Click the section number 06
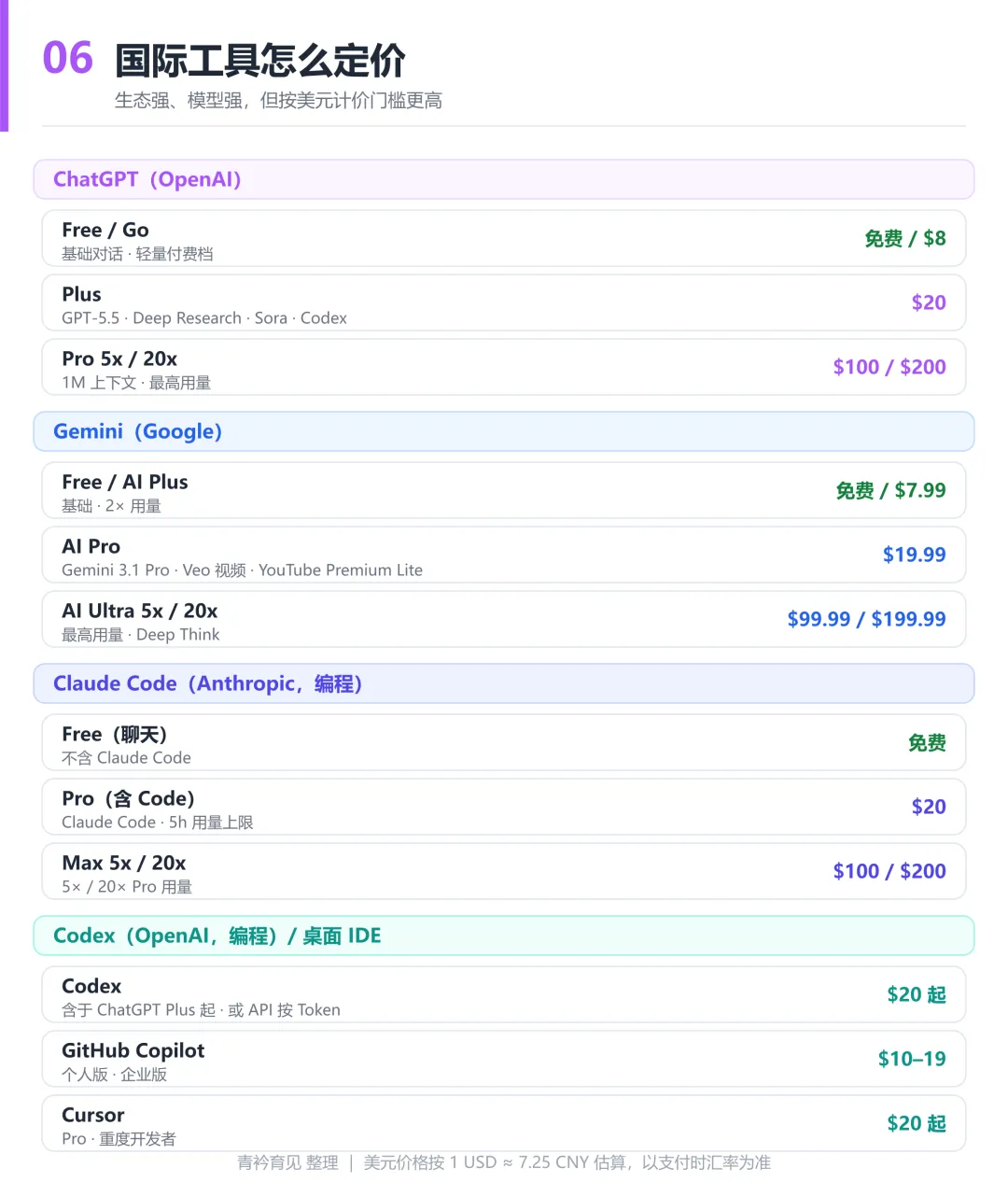Viewport: 1008px width, 1196px height. pos(68,58)
